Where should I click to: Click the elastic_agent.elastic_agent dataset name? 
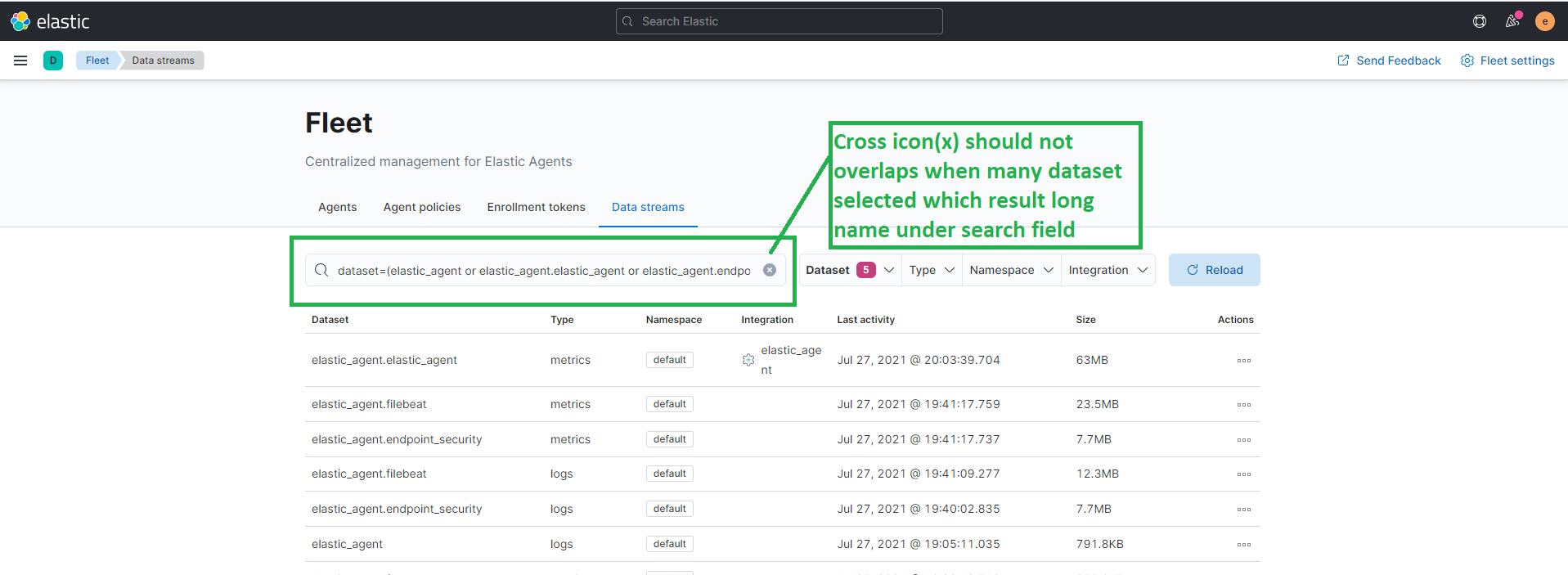[384, 360]
